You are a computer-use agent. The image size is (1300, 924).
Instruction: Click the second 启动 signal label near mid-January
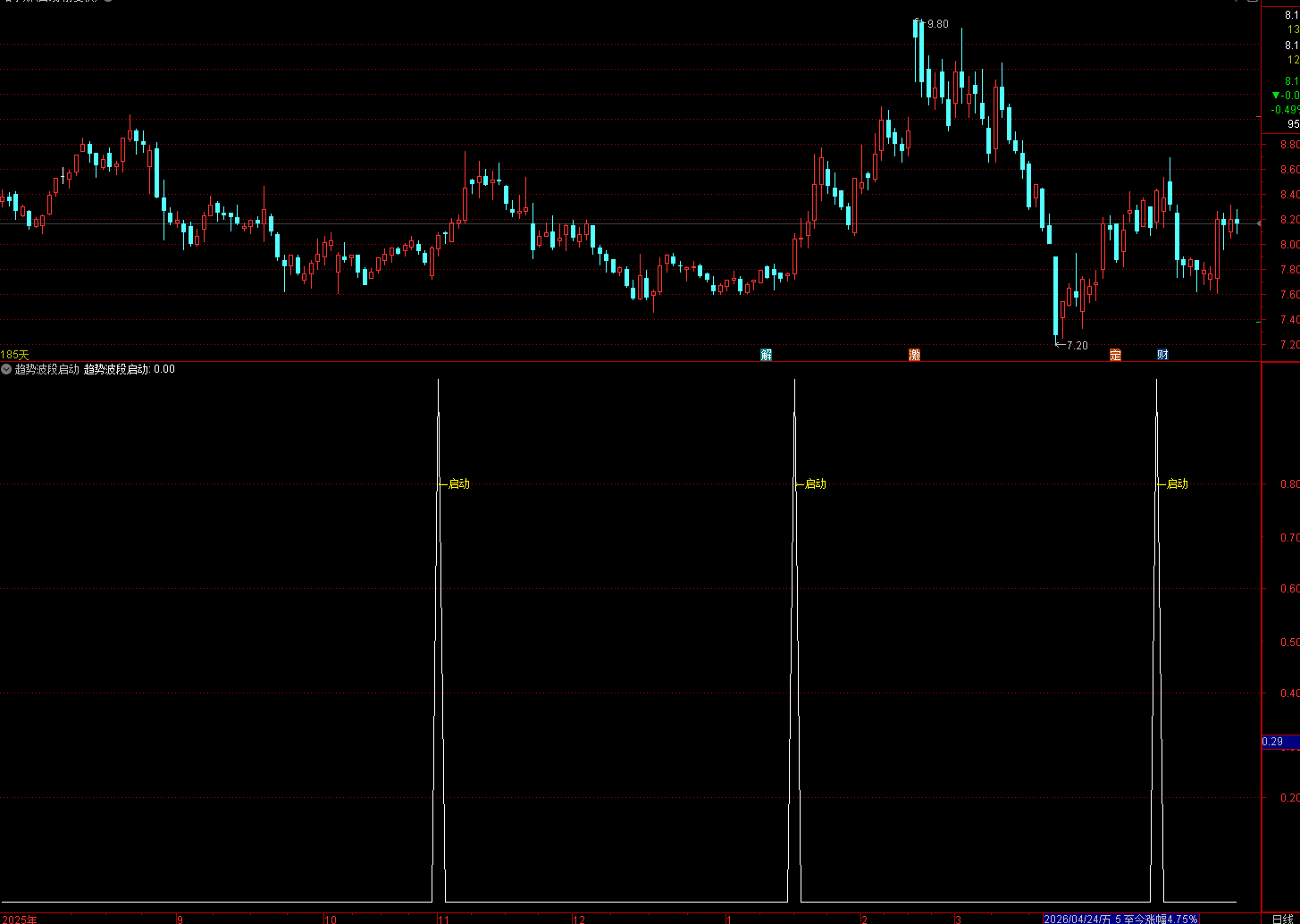pos(816,484)
